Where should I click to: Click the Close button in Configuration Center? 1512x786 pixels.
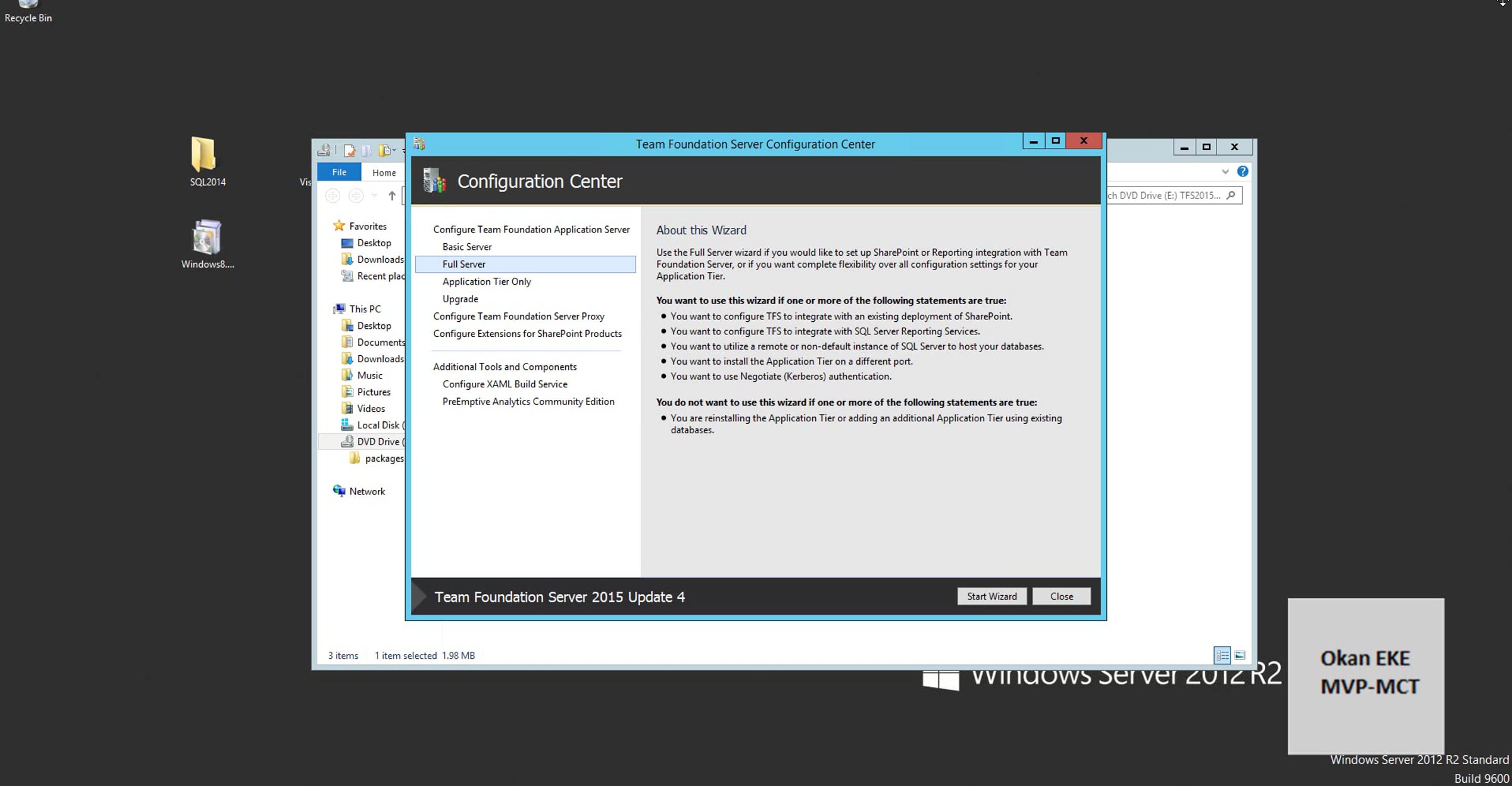(x=1062, y=596)
